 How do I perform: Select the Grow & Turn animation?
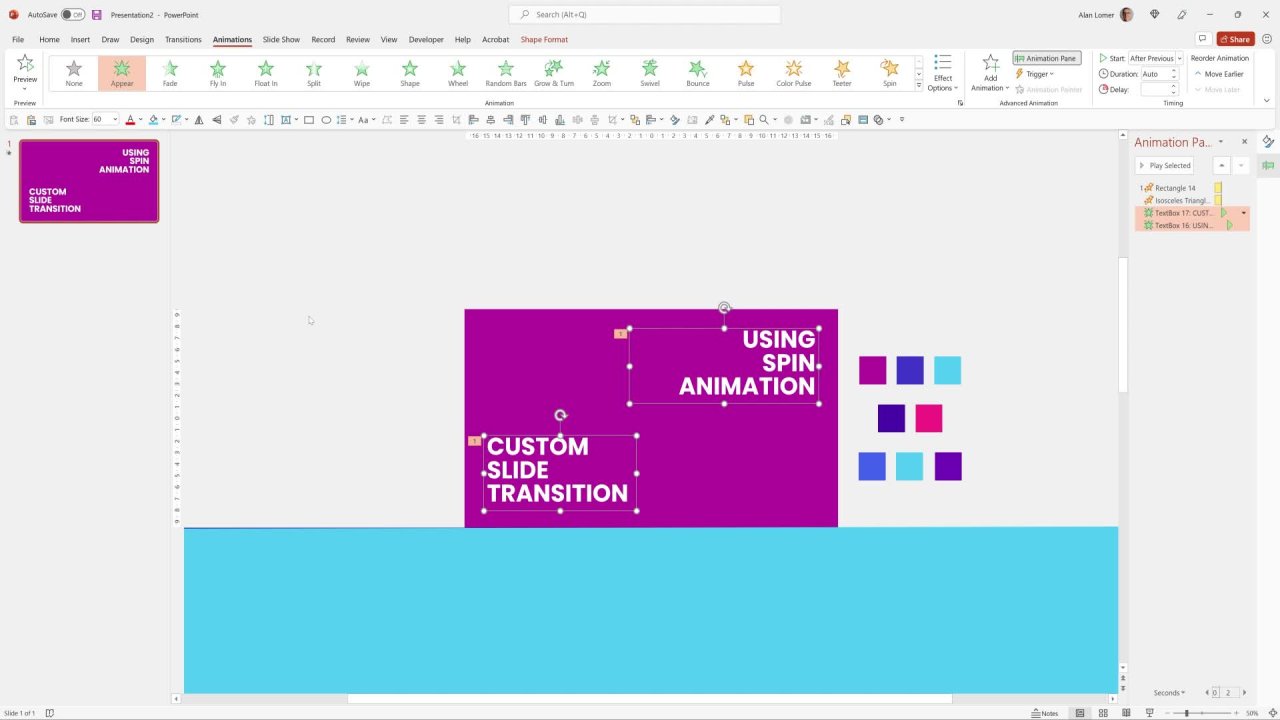click(x=553, y=72)
